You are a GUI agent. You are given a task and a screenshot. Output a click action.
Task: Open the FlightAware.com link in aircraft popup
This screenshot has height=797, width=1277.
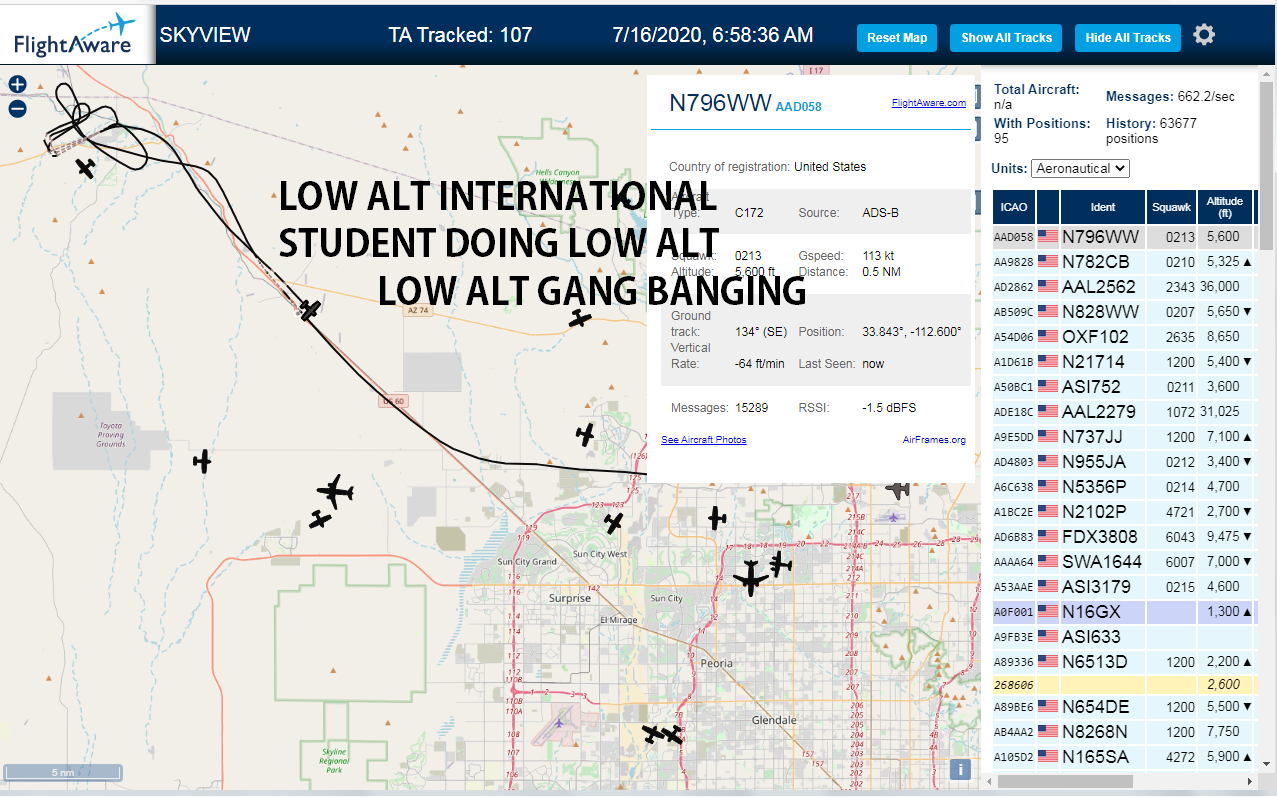pos(929,102)
